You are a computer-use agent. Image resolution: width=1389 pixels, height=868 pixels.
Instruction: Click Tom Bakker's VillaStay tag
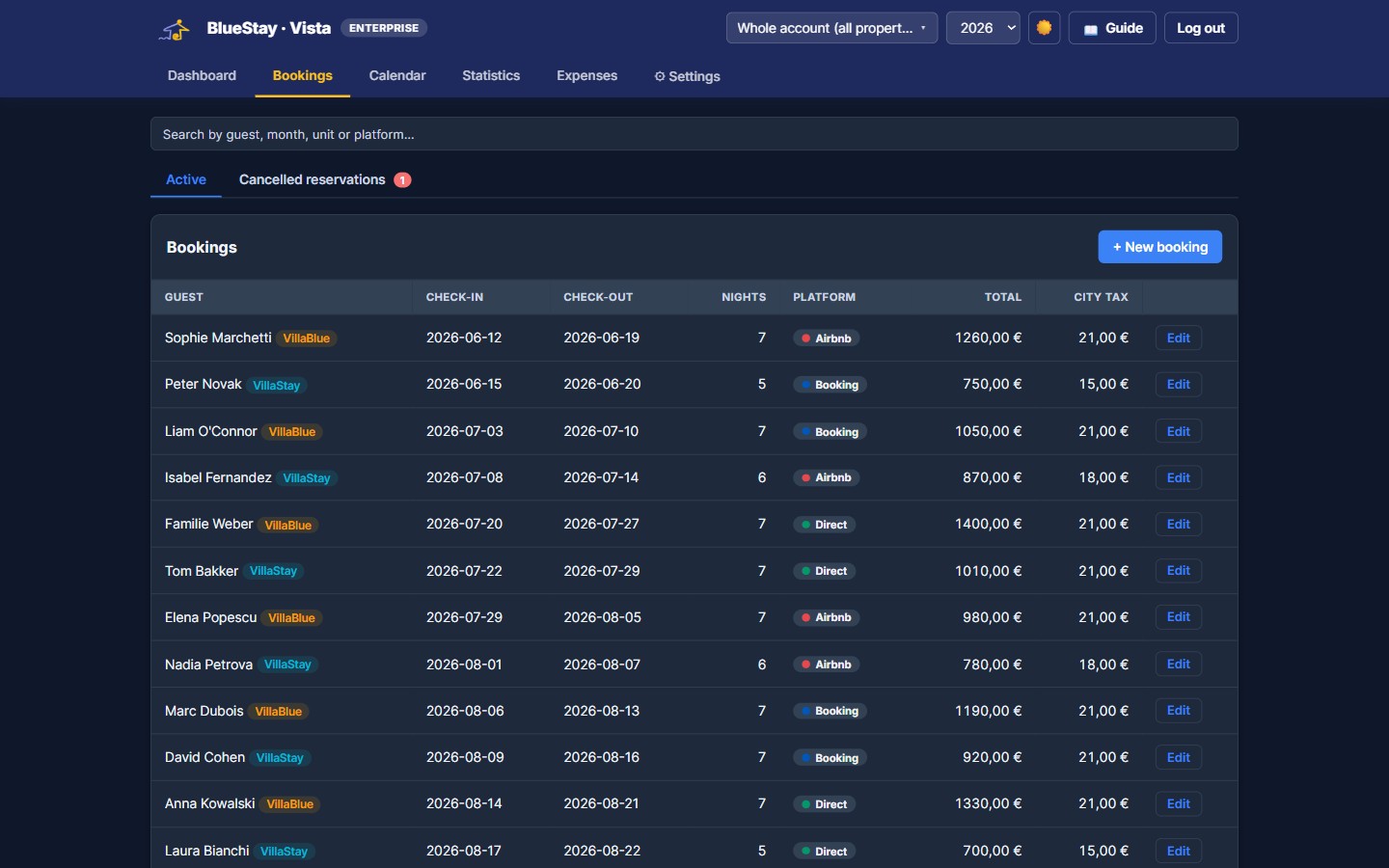click(273, 571)
